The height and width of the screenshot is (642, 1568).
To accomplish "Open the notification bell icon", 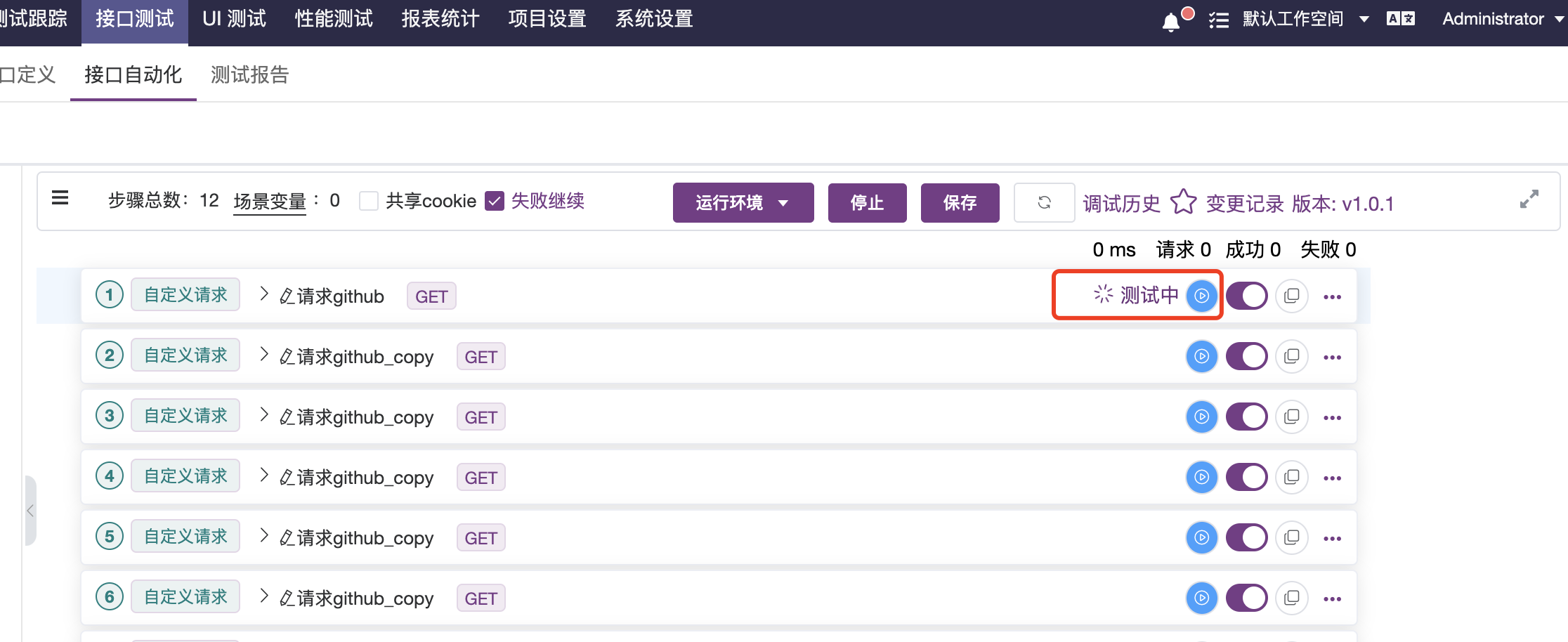I will point(1170,20).
